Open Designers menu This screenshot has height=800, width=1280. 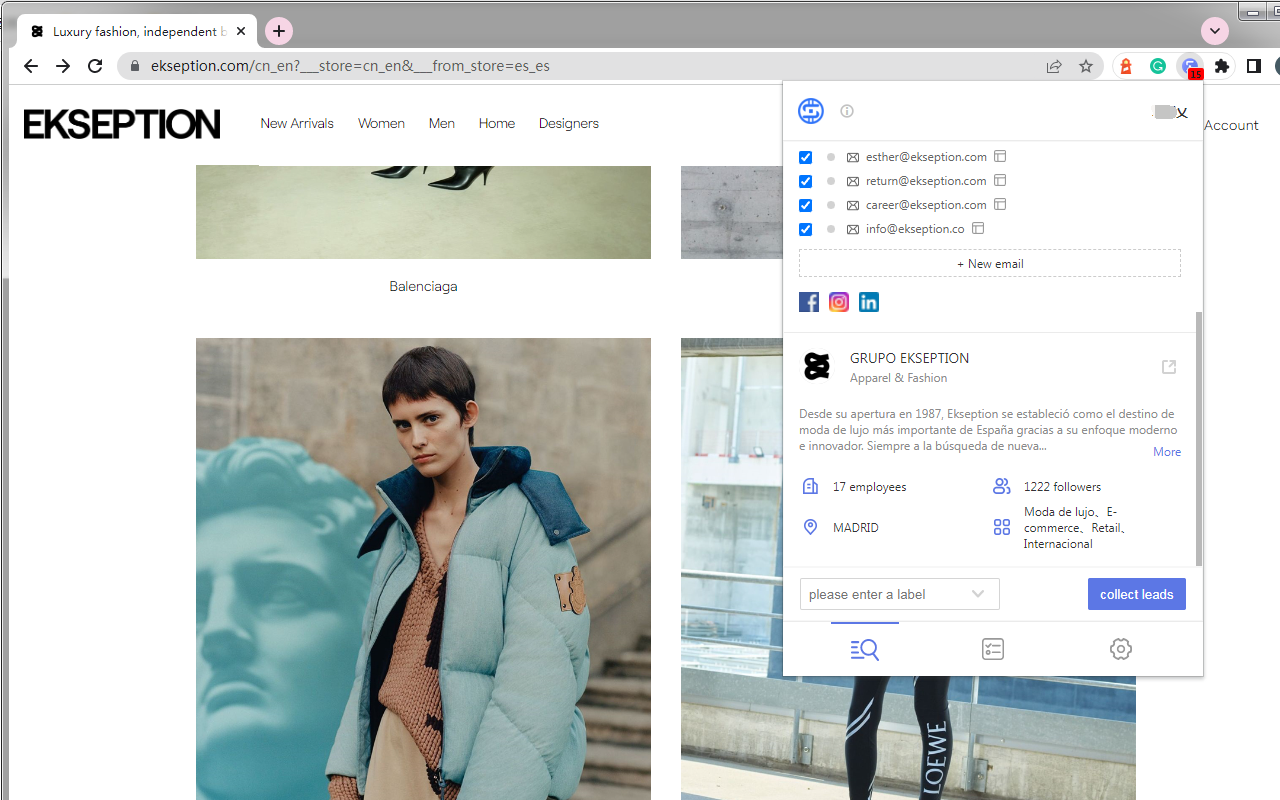569,123
